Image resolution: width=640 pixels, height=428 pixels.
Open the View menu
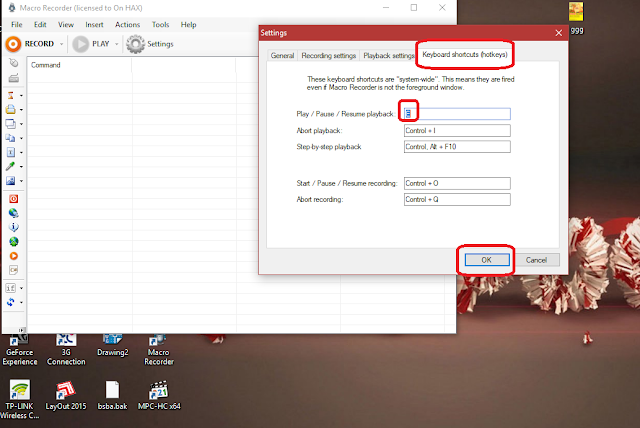(66, 24)
